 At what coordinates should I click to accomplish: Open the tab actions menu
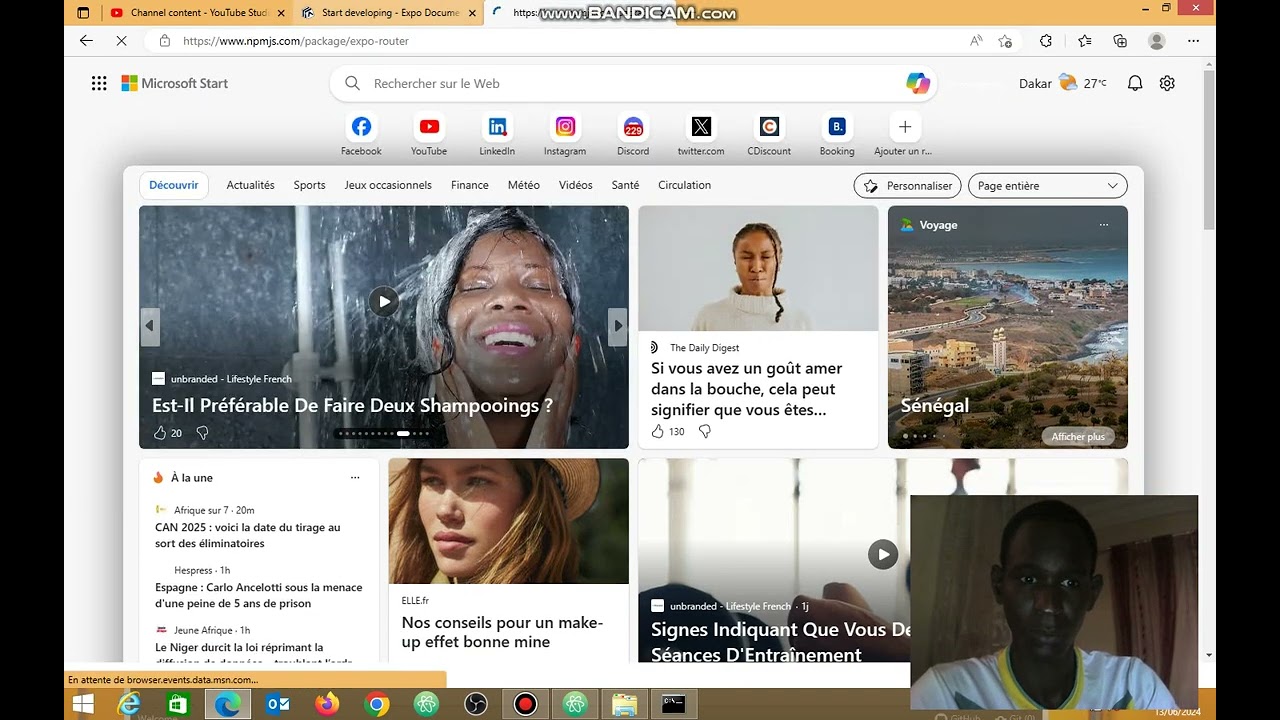[x=83, y=13]
